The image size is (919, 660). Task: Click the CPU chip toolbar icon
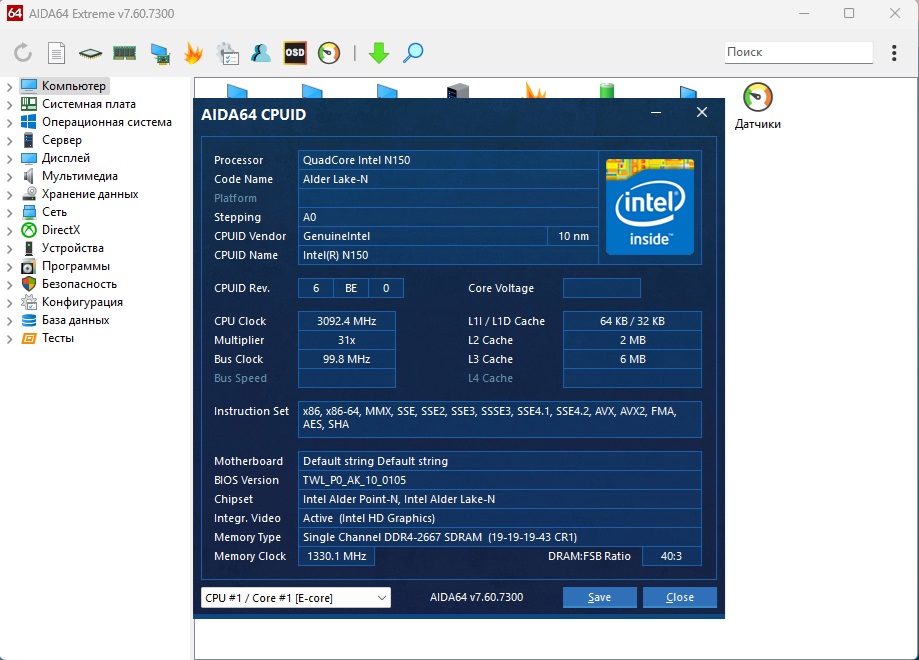pos(90,53)
